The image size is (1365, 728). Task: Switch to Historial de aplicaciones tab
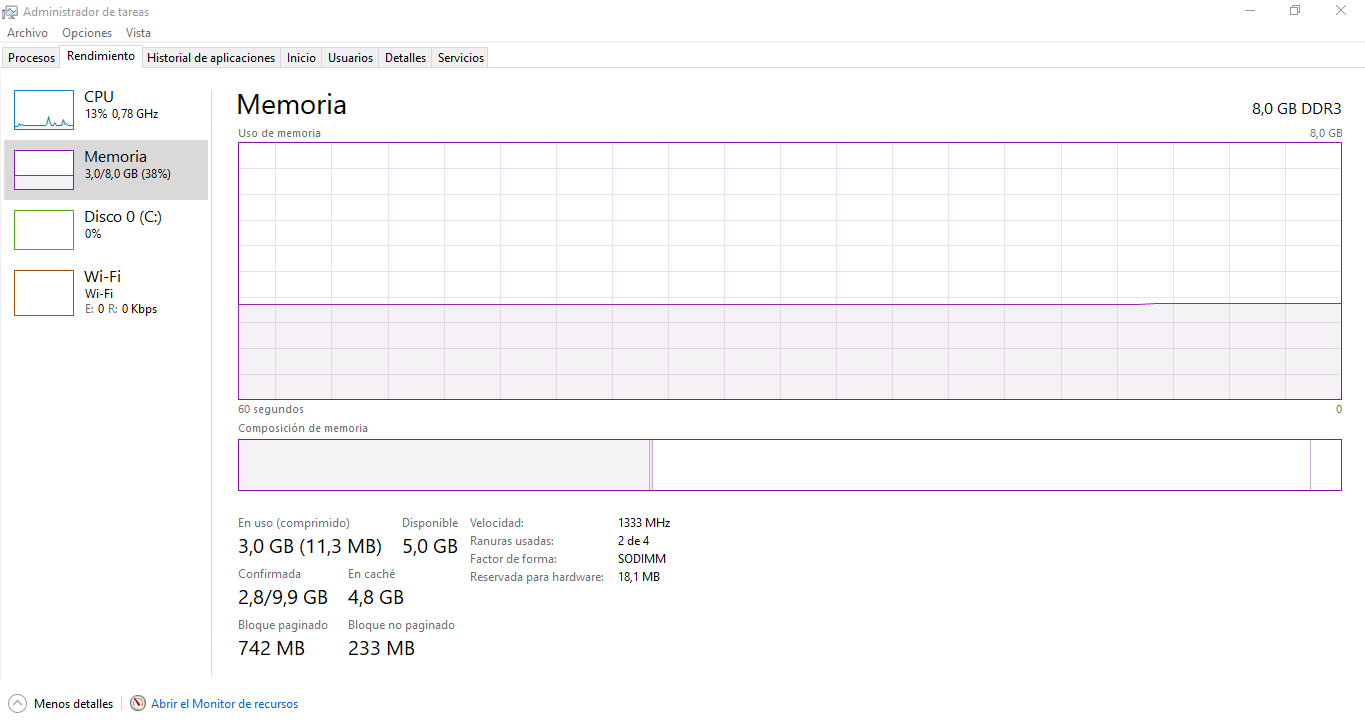point(211,58)
